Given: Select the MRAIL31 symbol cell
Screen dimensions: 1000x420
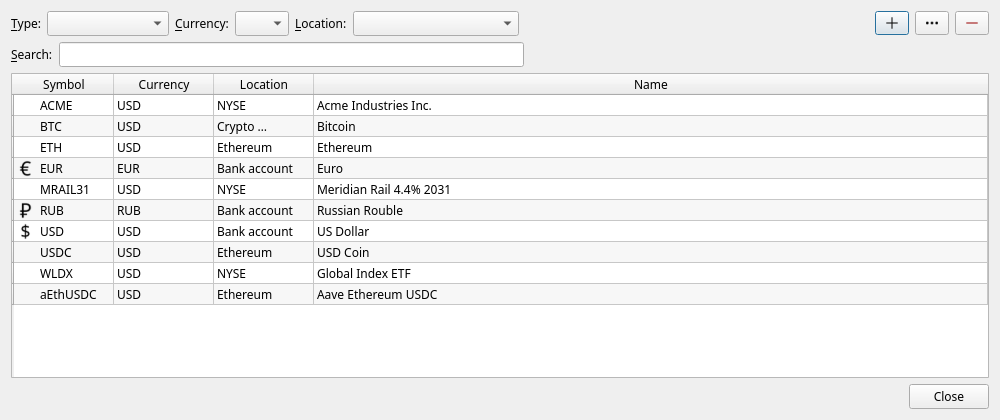Looking at the screenshot, I should coord(63,190).
